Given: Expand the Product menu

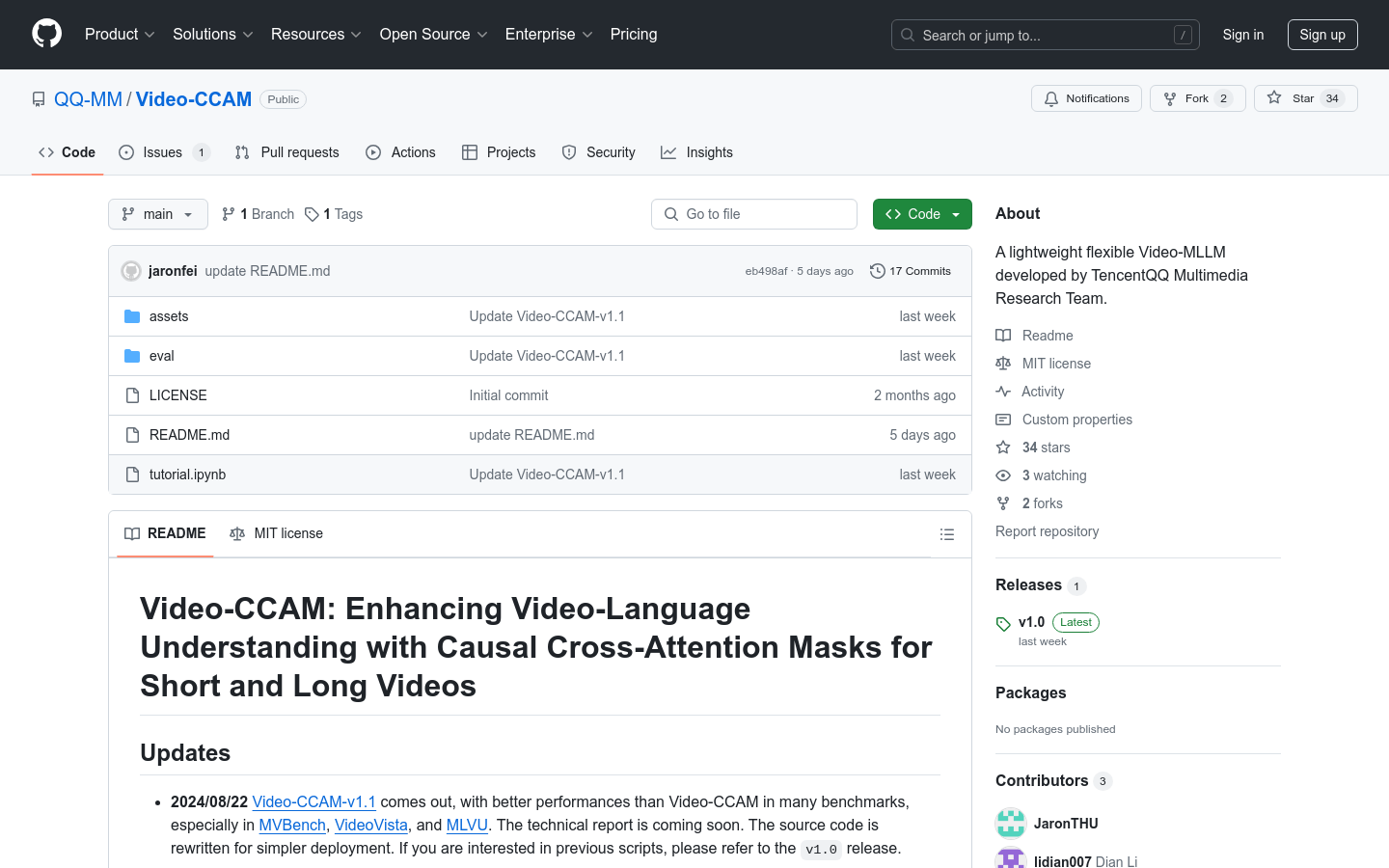Looking at the screenshot, I should (x=120, y=34).
